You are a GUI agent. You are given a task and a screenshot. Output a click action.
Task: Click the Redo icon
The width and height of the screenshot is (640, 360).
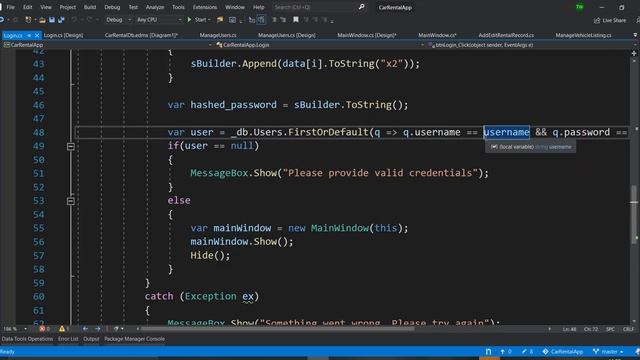[89, 20]
